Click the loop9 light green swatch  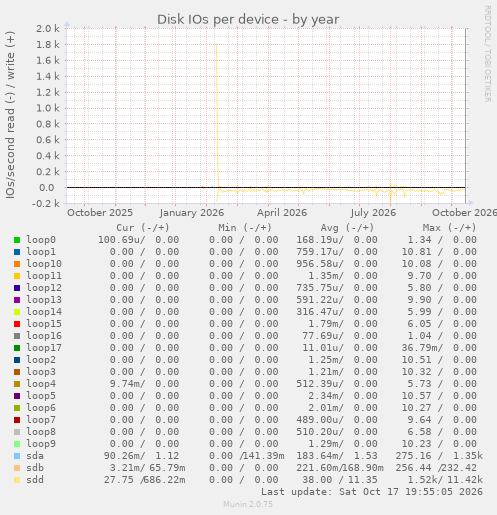click(x=17, y=444)
